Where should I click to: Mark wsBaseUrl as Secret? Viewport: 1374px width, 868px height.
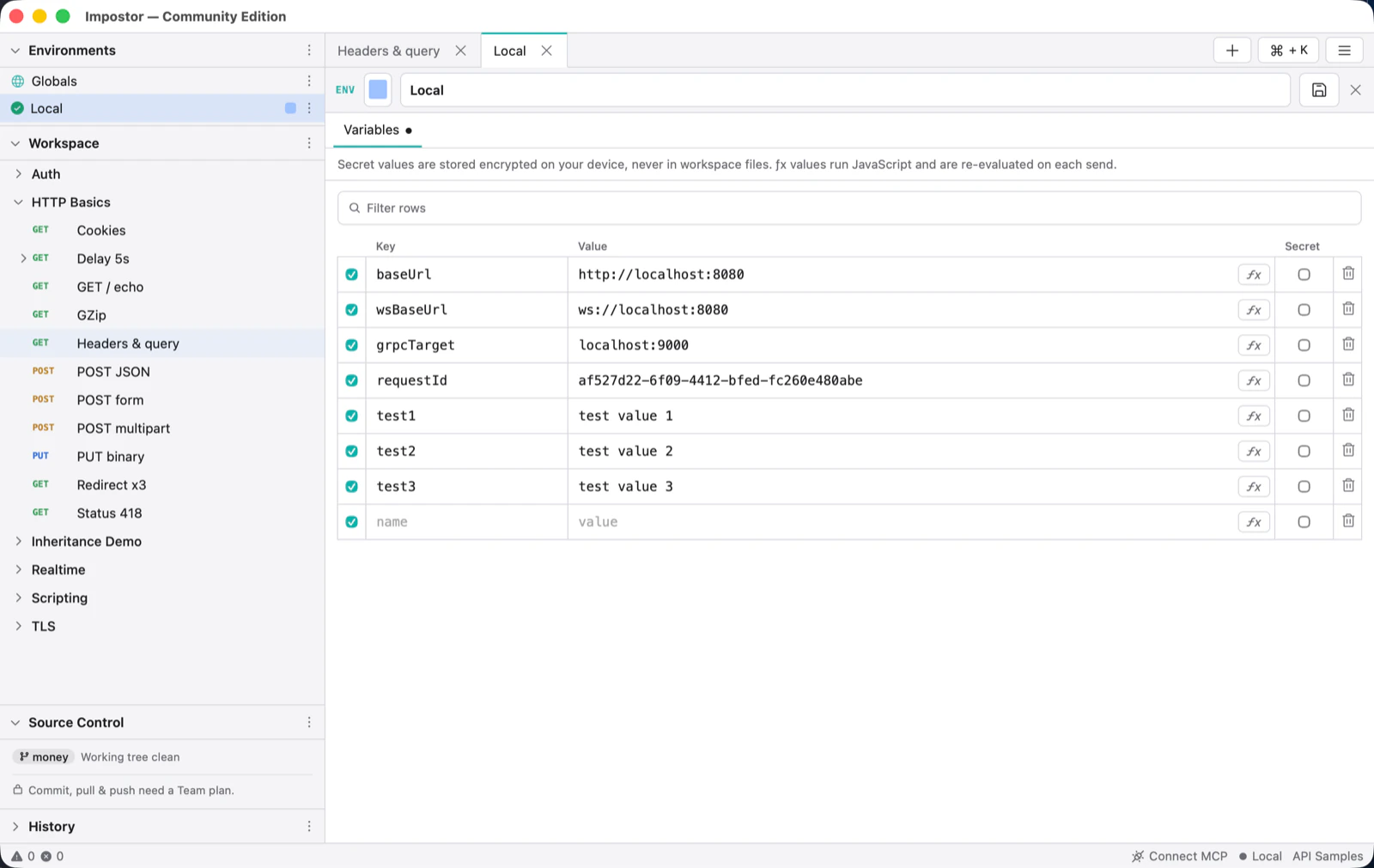(x=1304, y=310)
